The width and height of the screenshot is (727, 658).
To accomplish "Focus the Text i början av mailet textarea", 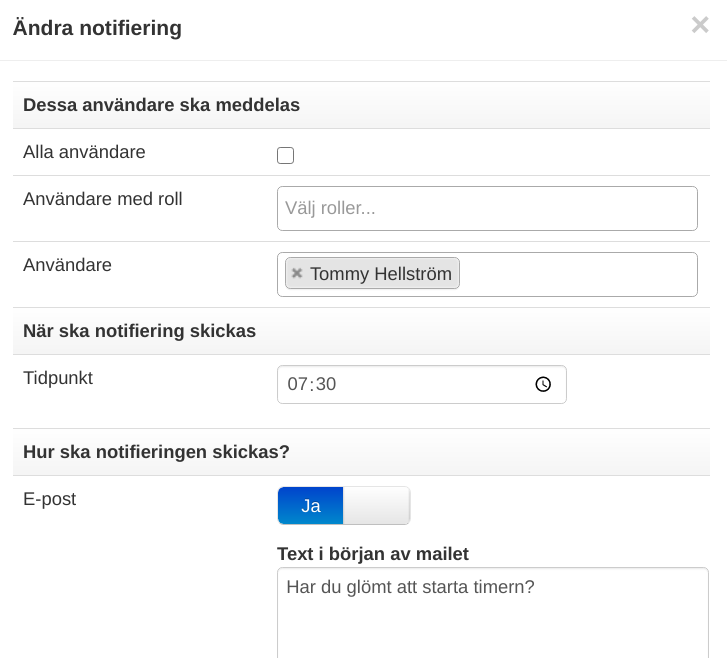I will (493, 613).
